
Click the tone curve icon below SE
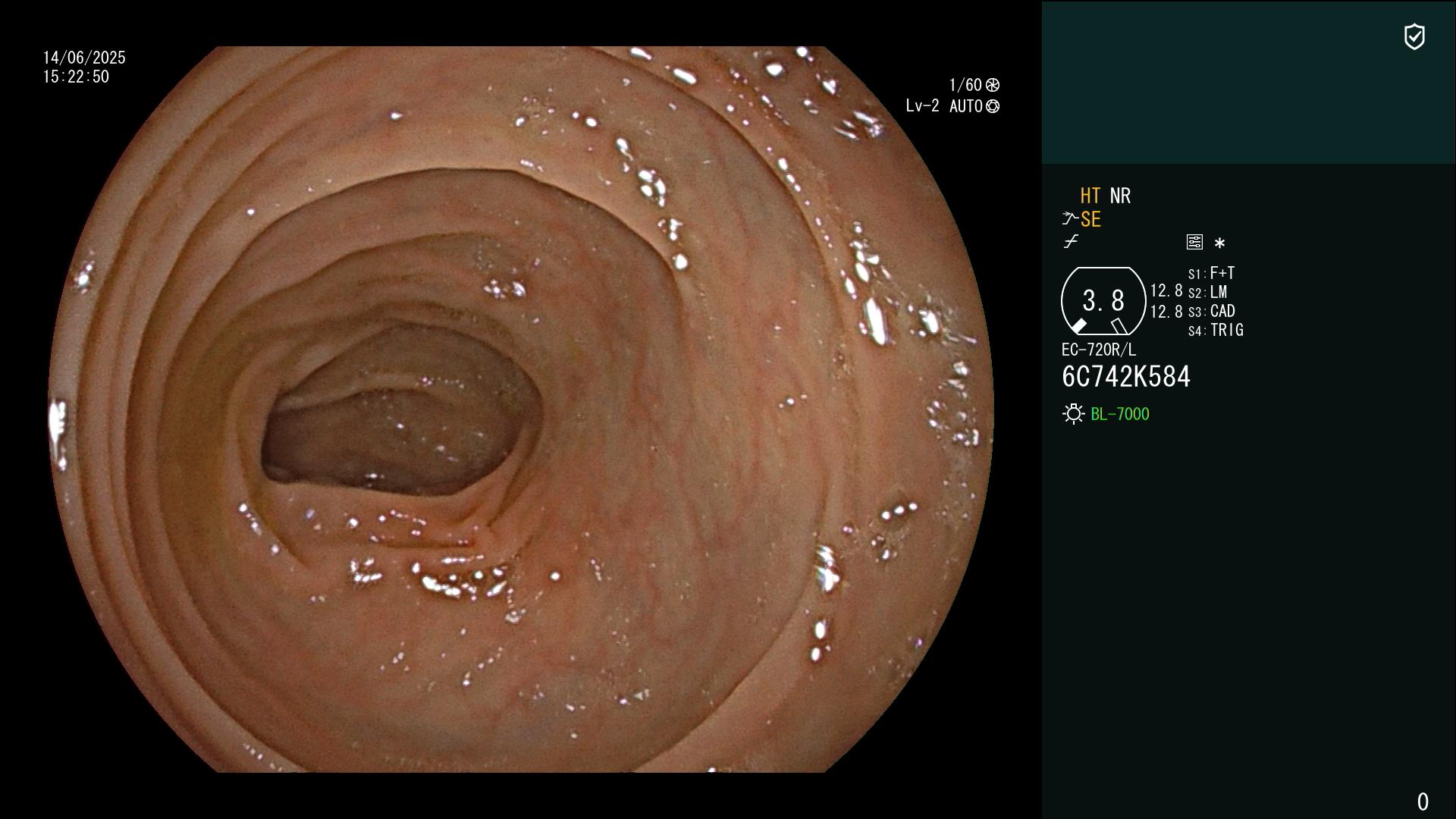click(1071, 242)
